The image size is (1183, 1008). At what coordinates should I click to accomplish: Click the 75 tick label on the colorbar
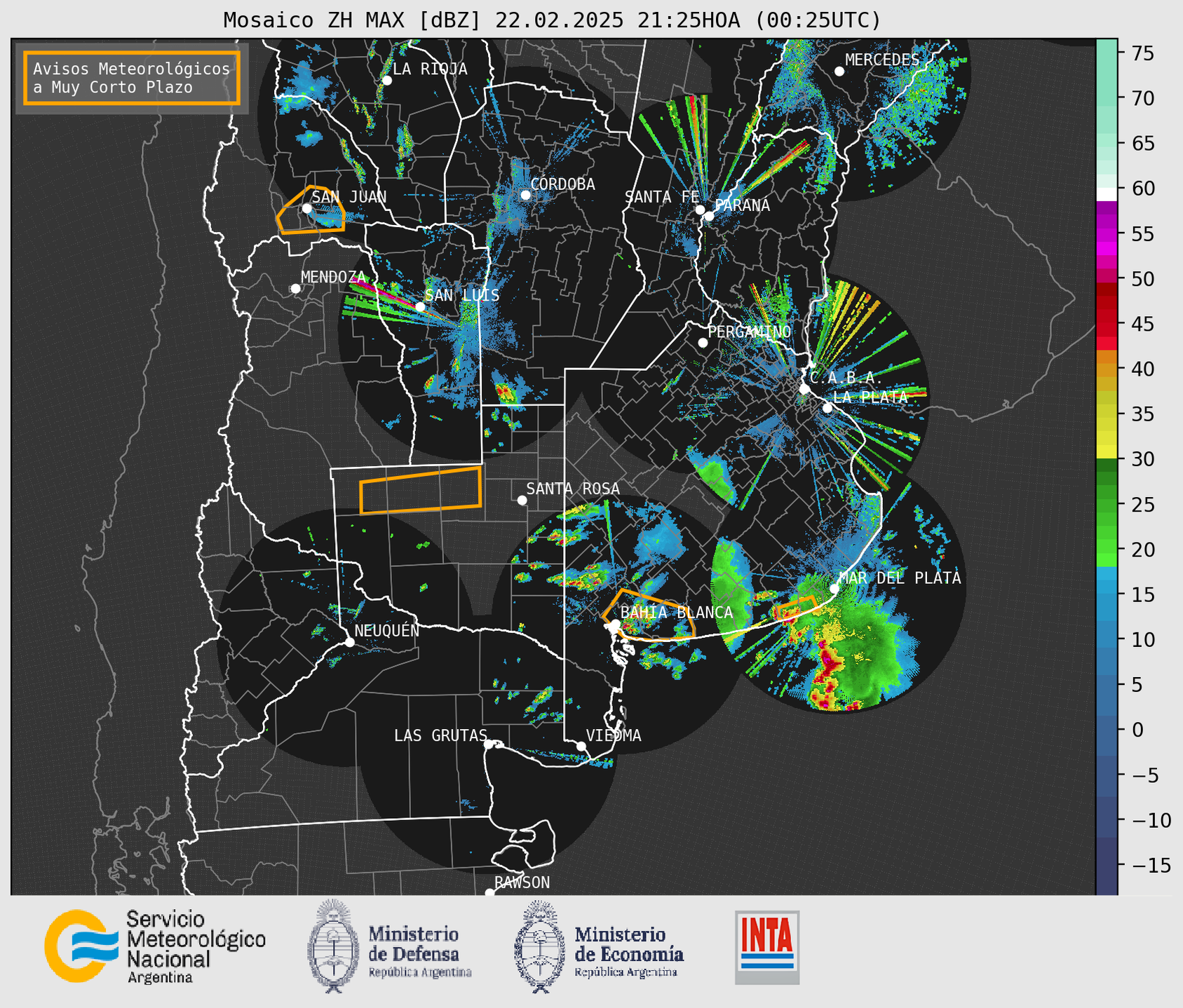(1143, 53)
